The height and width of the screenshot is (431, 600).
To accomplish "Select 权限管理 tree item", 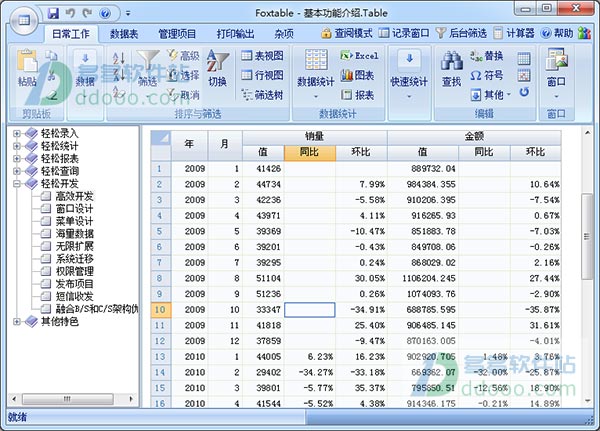I will click(x=74, y=271).
